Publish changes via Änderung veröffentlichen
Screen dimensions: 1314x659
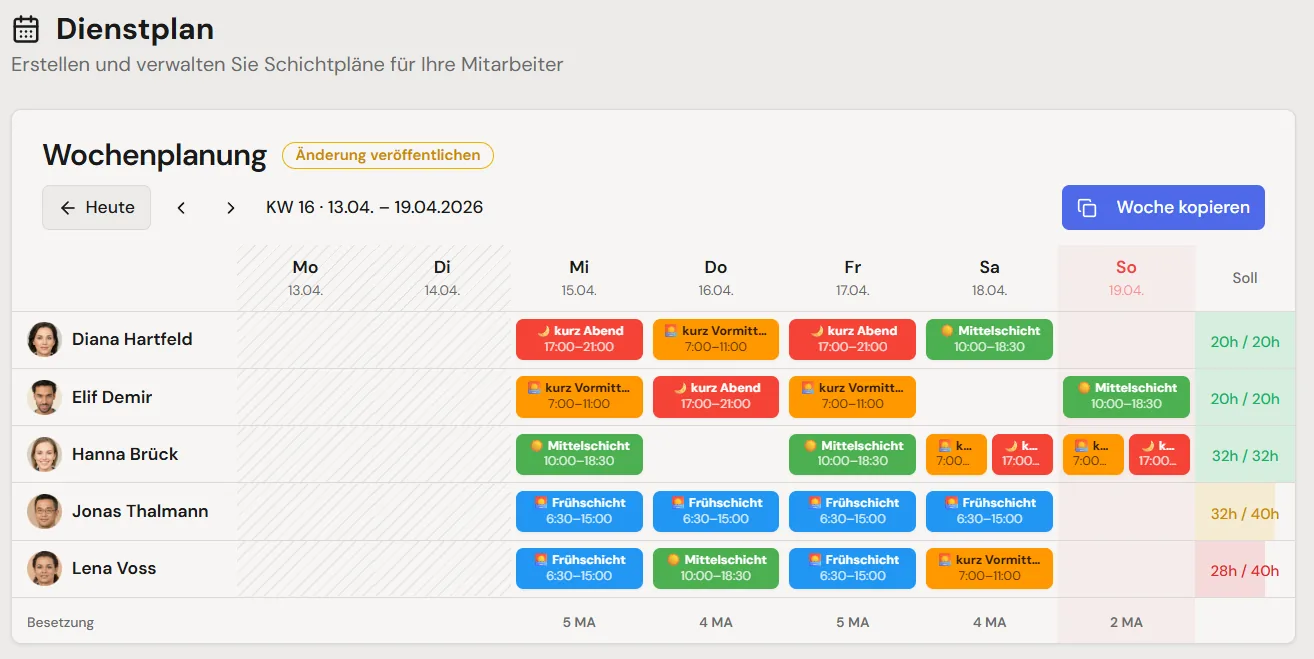[388, 155]
